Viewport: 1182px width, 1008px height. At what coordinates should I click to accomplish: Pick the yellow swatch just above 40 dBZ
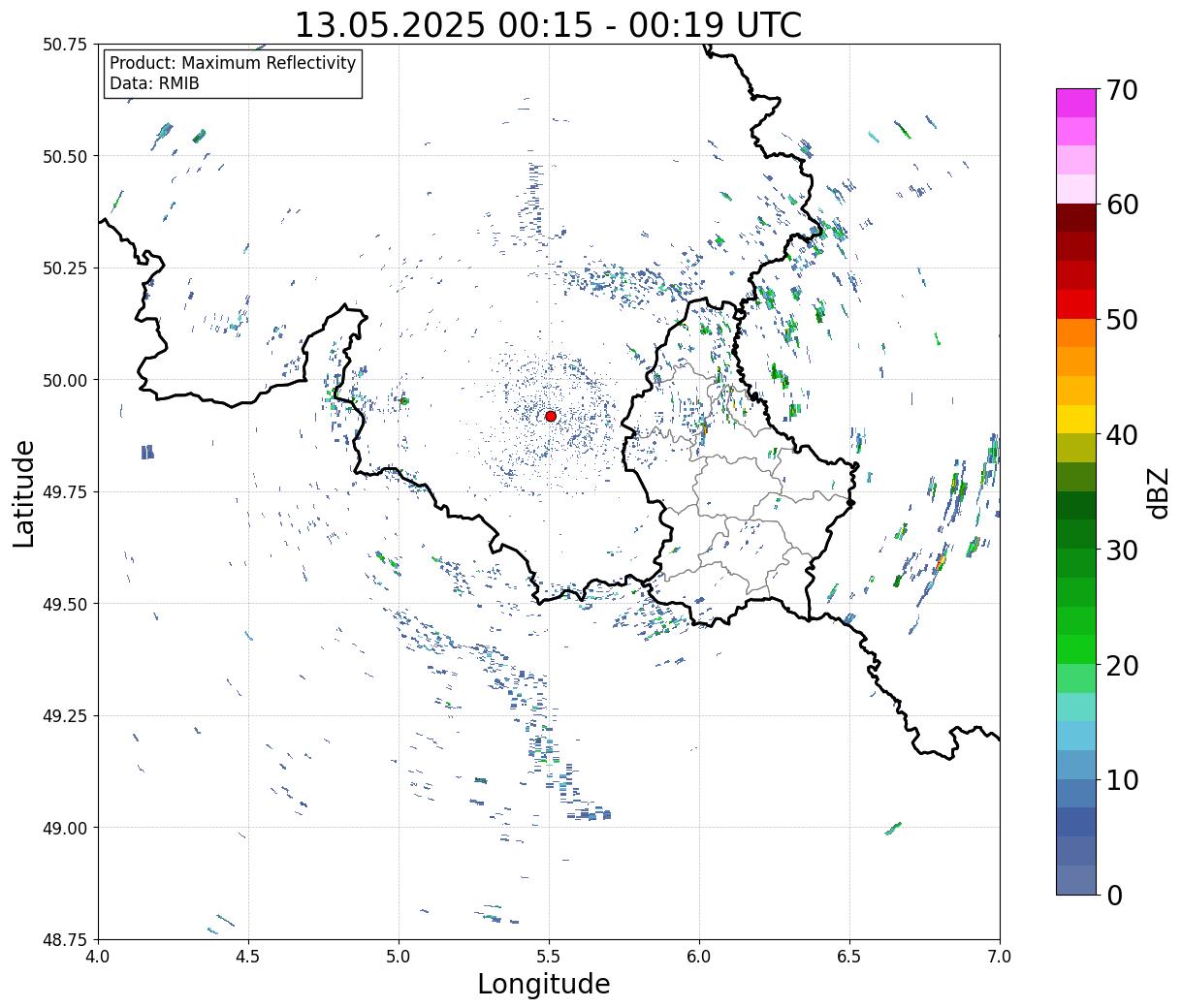click(1076, 420)
